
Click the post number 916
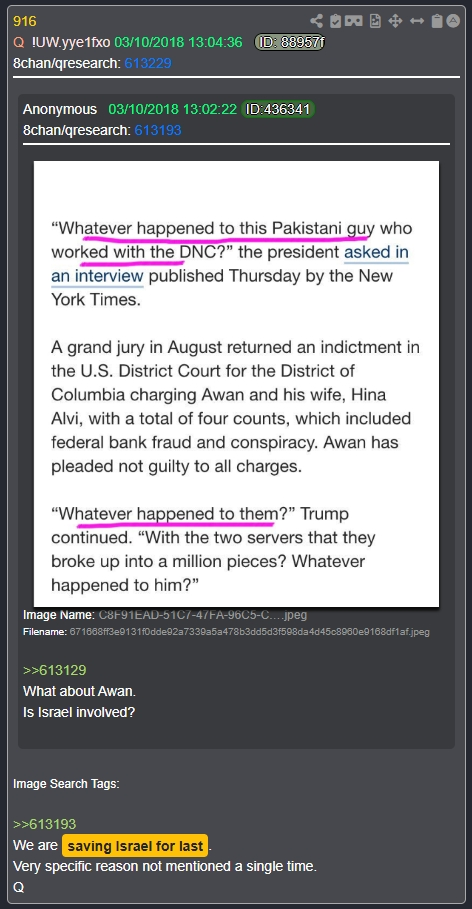pos(25,21)
